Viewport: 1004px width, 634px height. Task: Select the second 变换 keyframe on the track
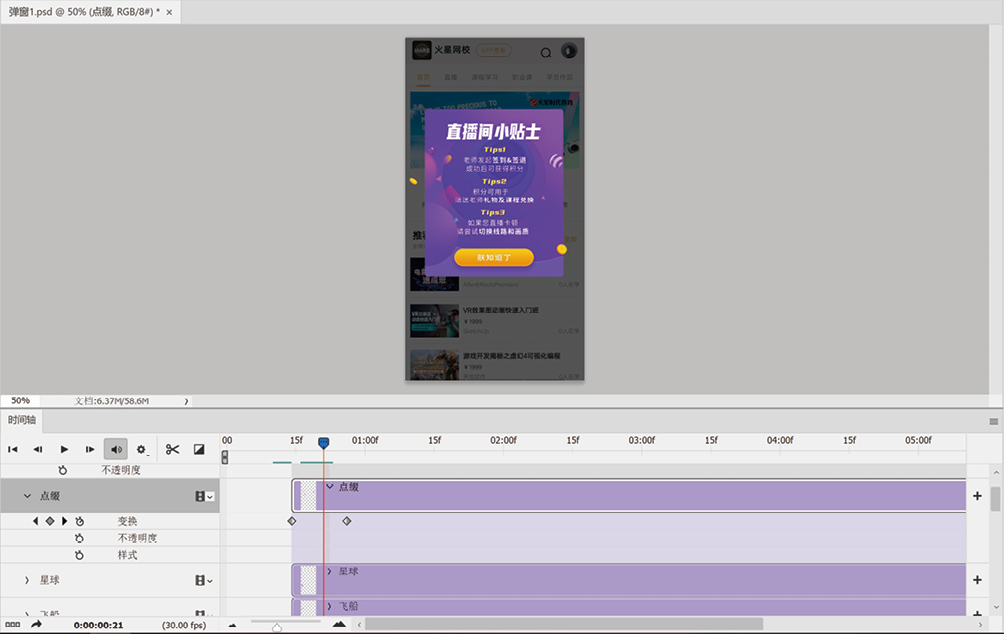point(347,521)
